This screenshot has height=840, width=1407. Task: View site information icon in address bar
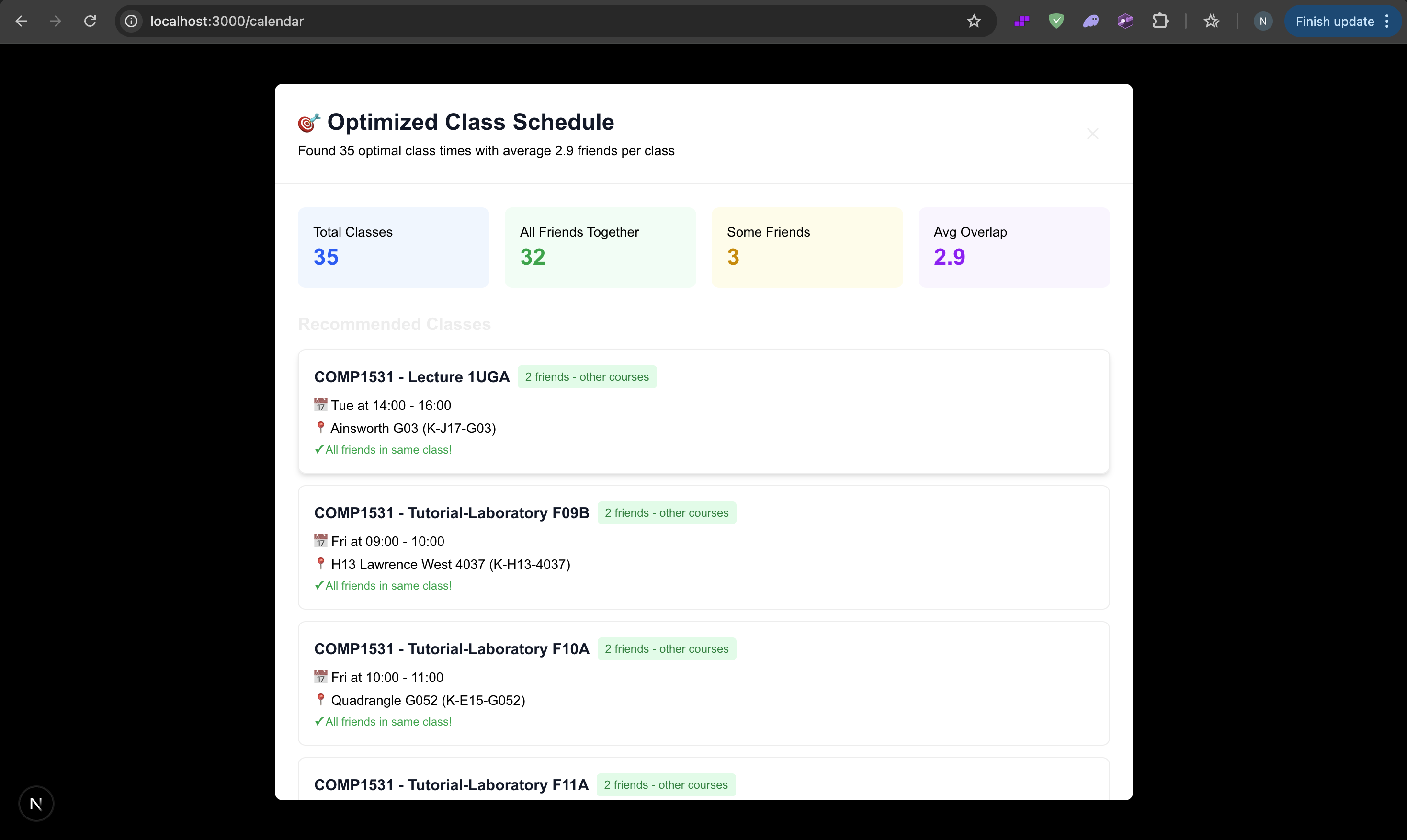131,22
